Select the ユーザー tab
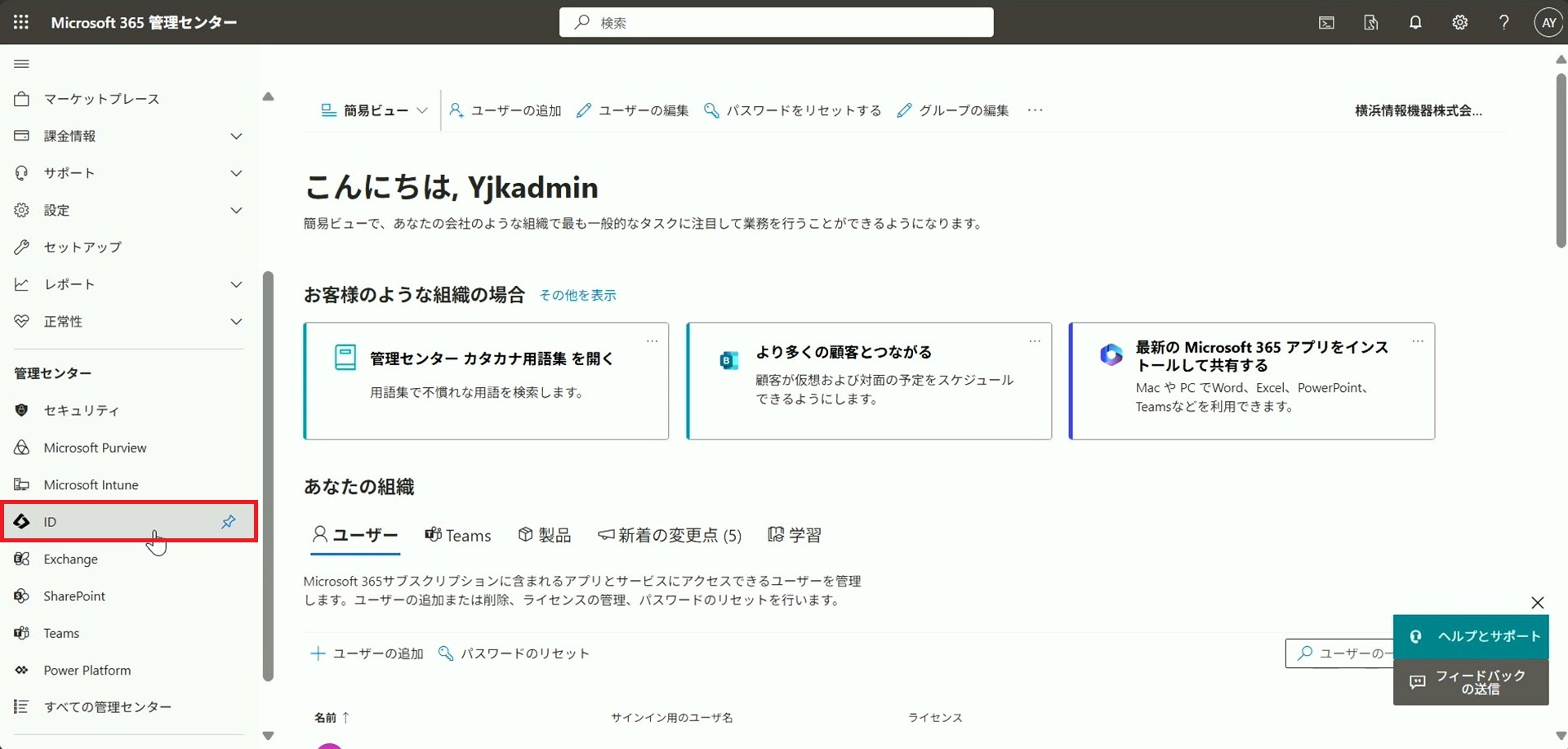 (x=355, y=536)
